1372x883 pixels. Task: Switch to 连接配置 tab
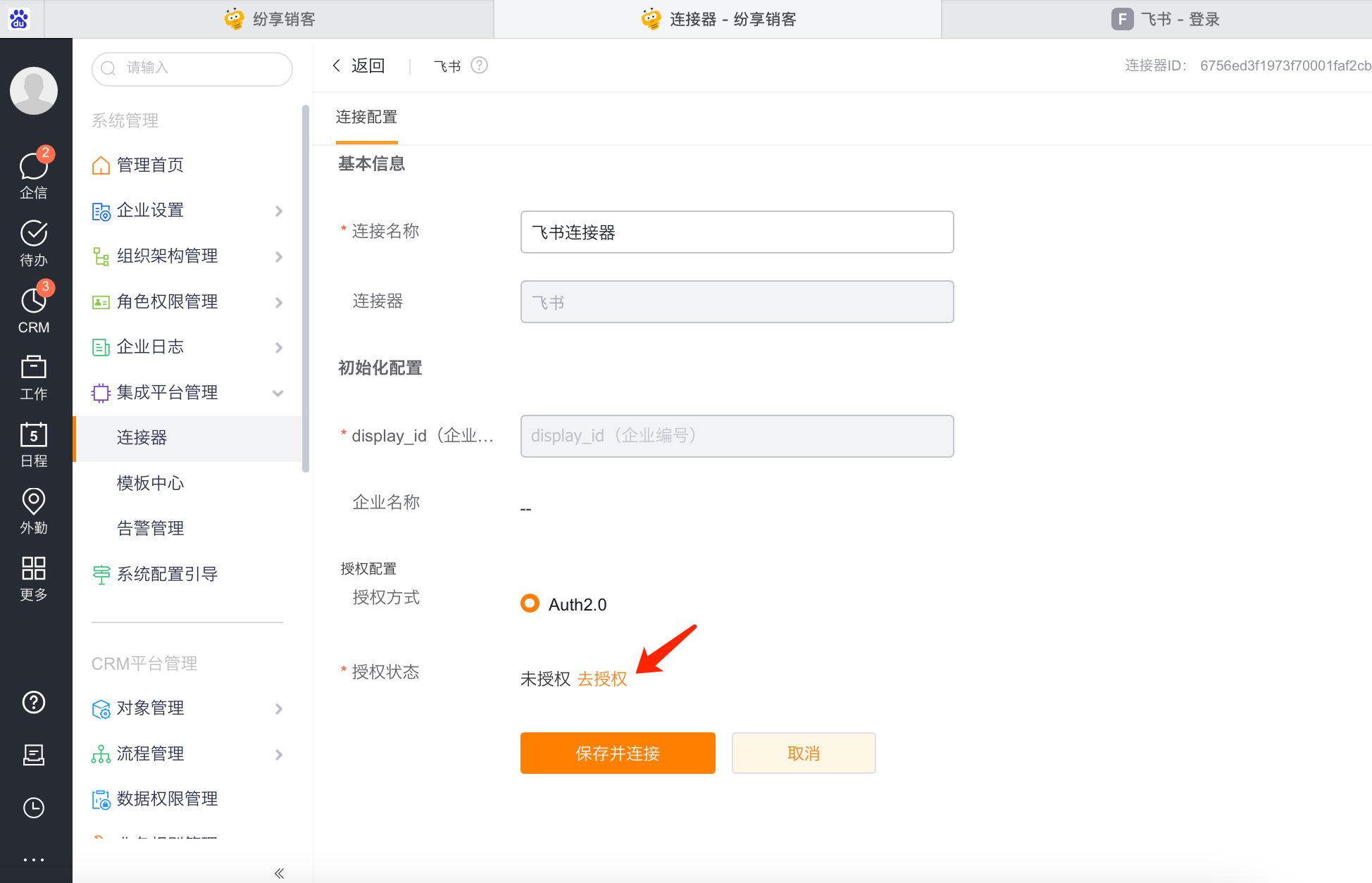coord(366,118)
